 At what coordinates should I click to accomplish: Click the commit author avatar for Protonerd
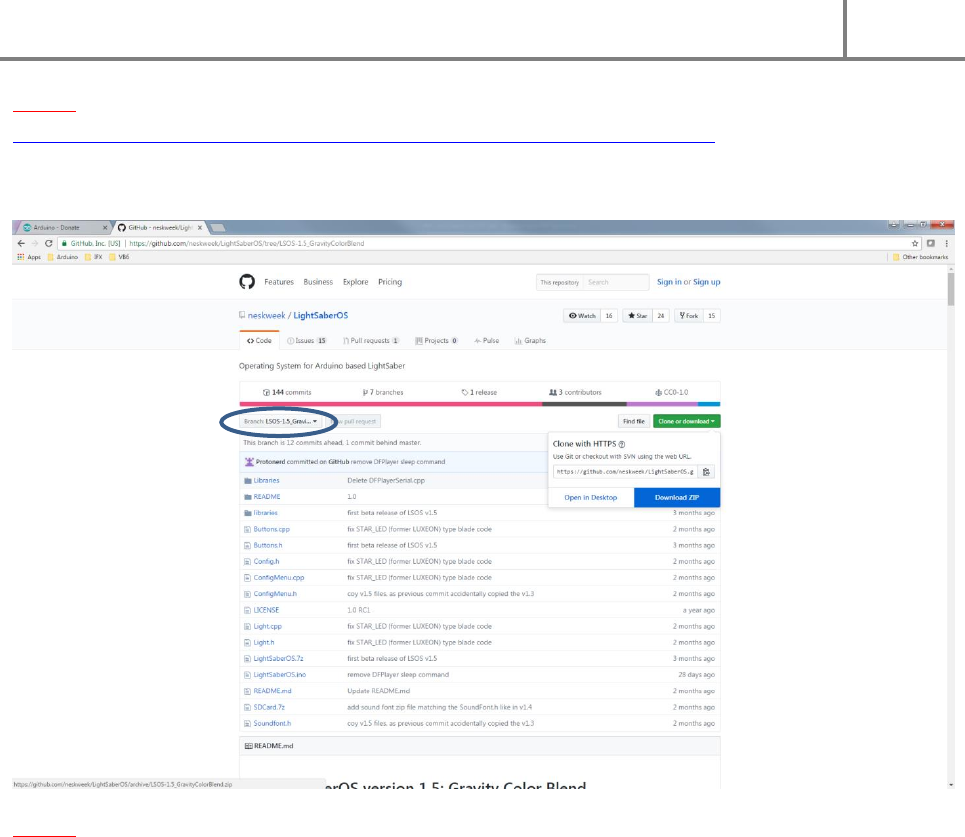click(x=249, y=462)
